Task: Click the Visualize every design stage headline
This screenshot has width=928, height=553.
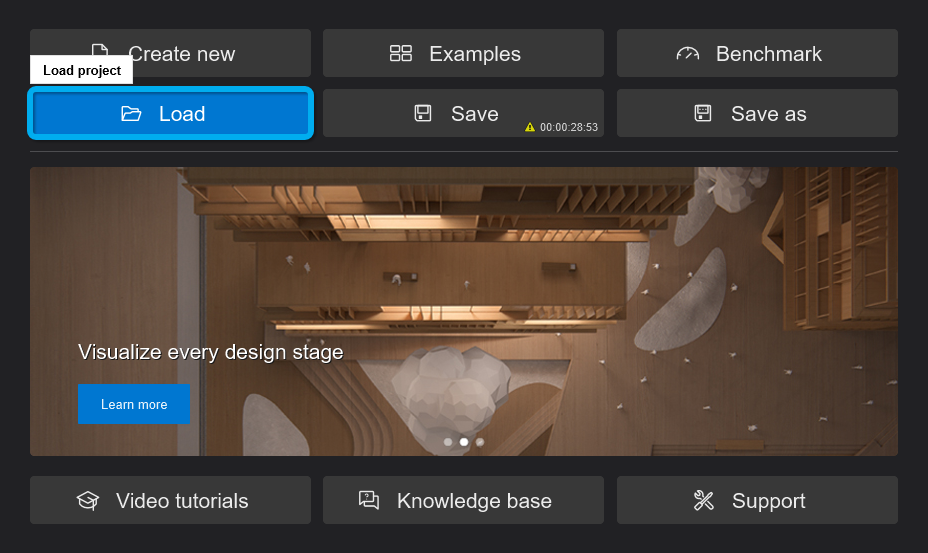Action: point(210,352)
